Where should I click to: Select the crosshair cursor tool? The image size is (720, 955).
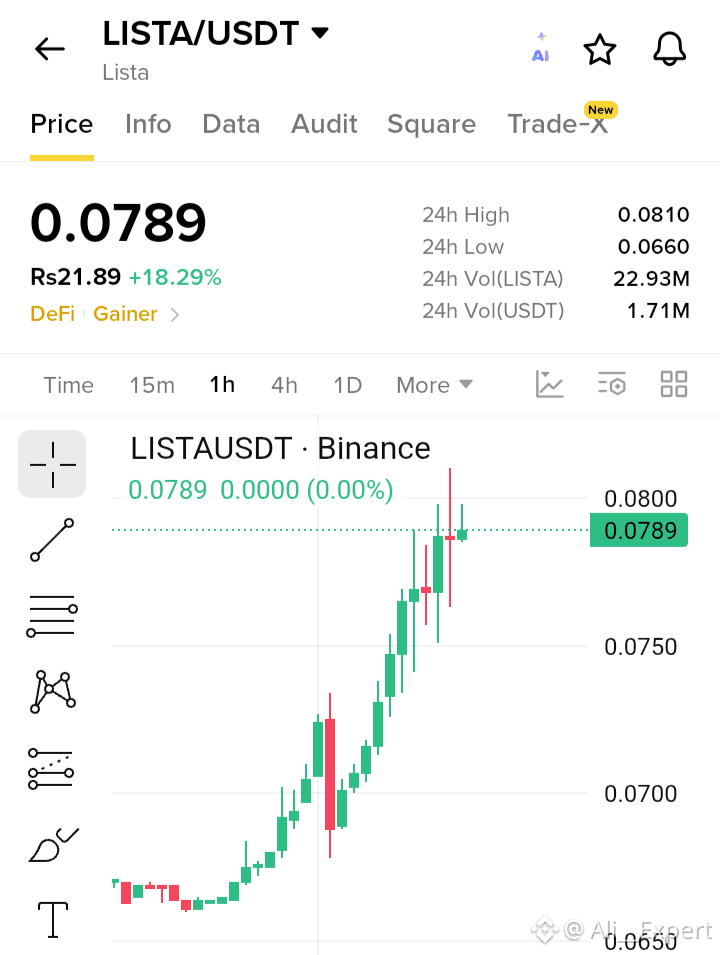tap(52, 464)
